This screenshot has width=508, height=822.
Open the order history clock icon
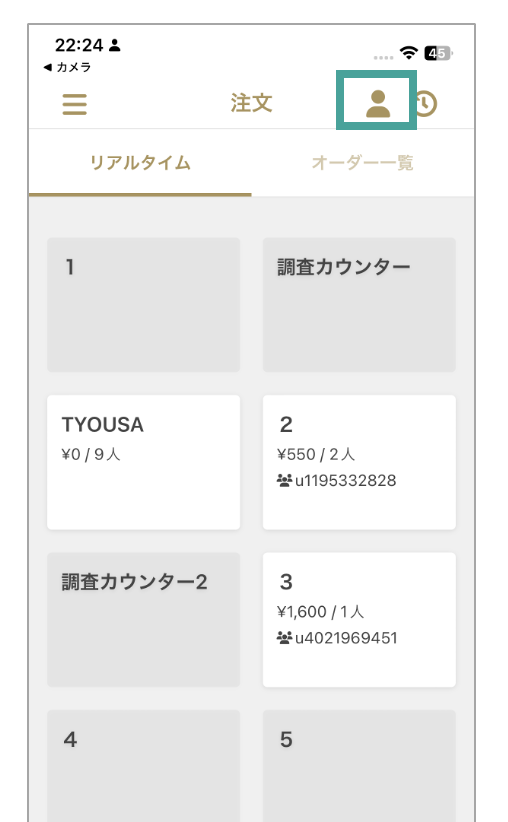pyautogui.click(x=427, y=103)
